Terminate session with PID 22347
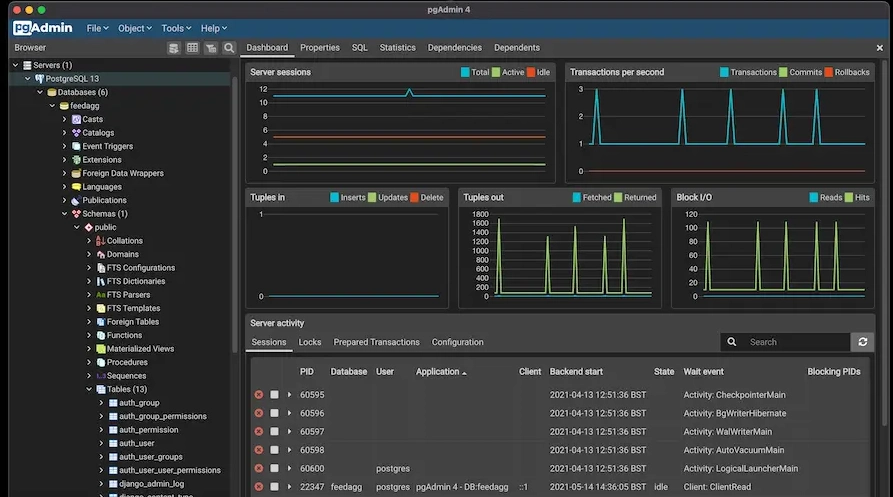Screen dimensions: 893x497 (259, 487)
